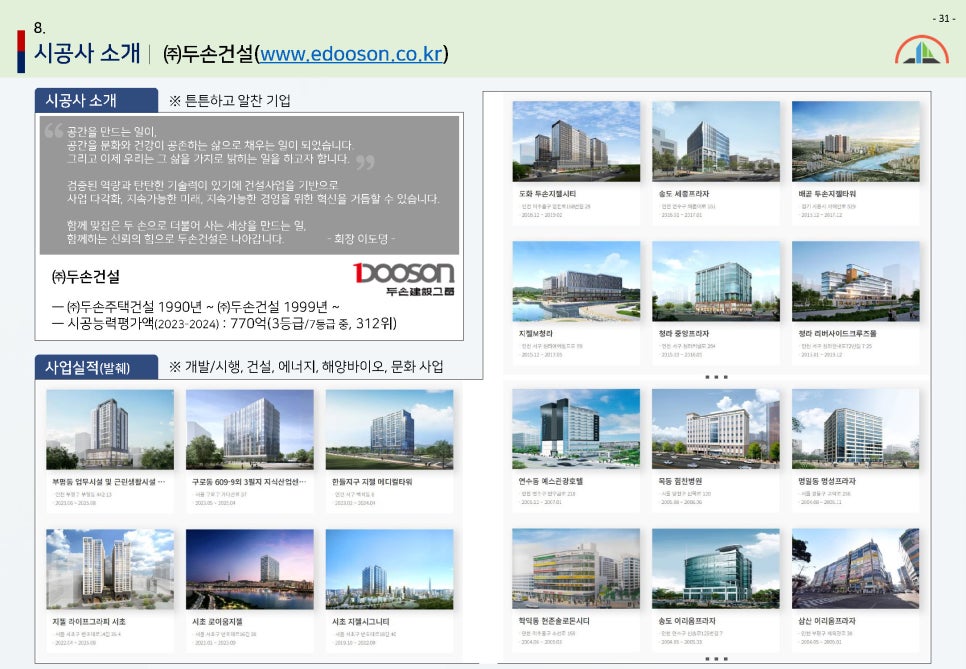Screen dimensions: 966x669
Task: Click the 연수동 예스관광호텔 building image
Action: [576, 429]
